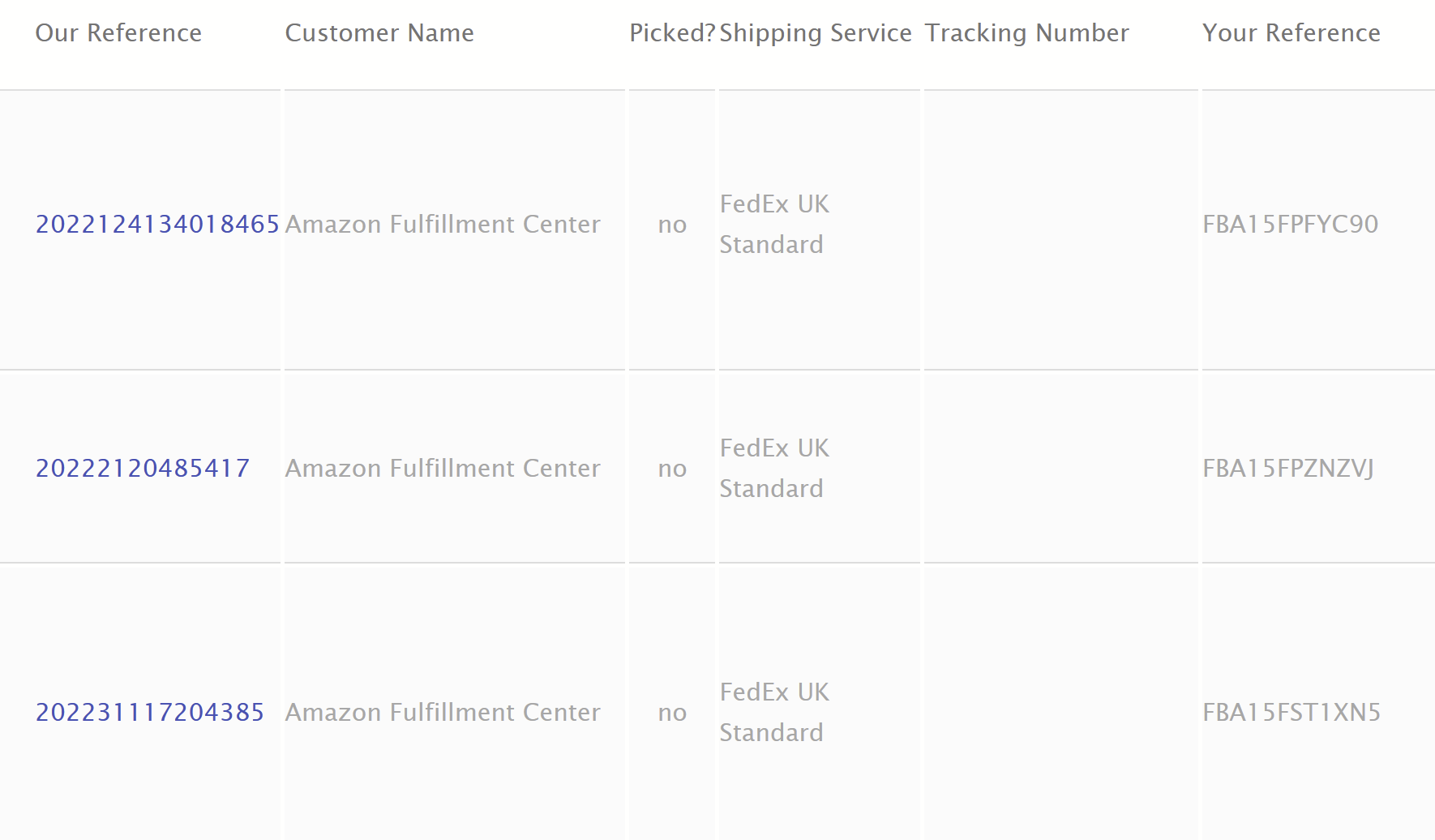The width and height of the screenshot is (1435, 840).
Task: Click the Picked? column header
Action: tap(672, 32)
